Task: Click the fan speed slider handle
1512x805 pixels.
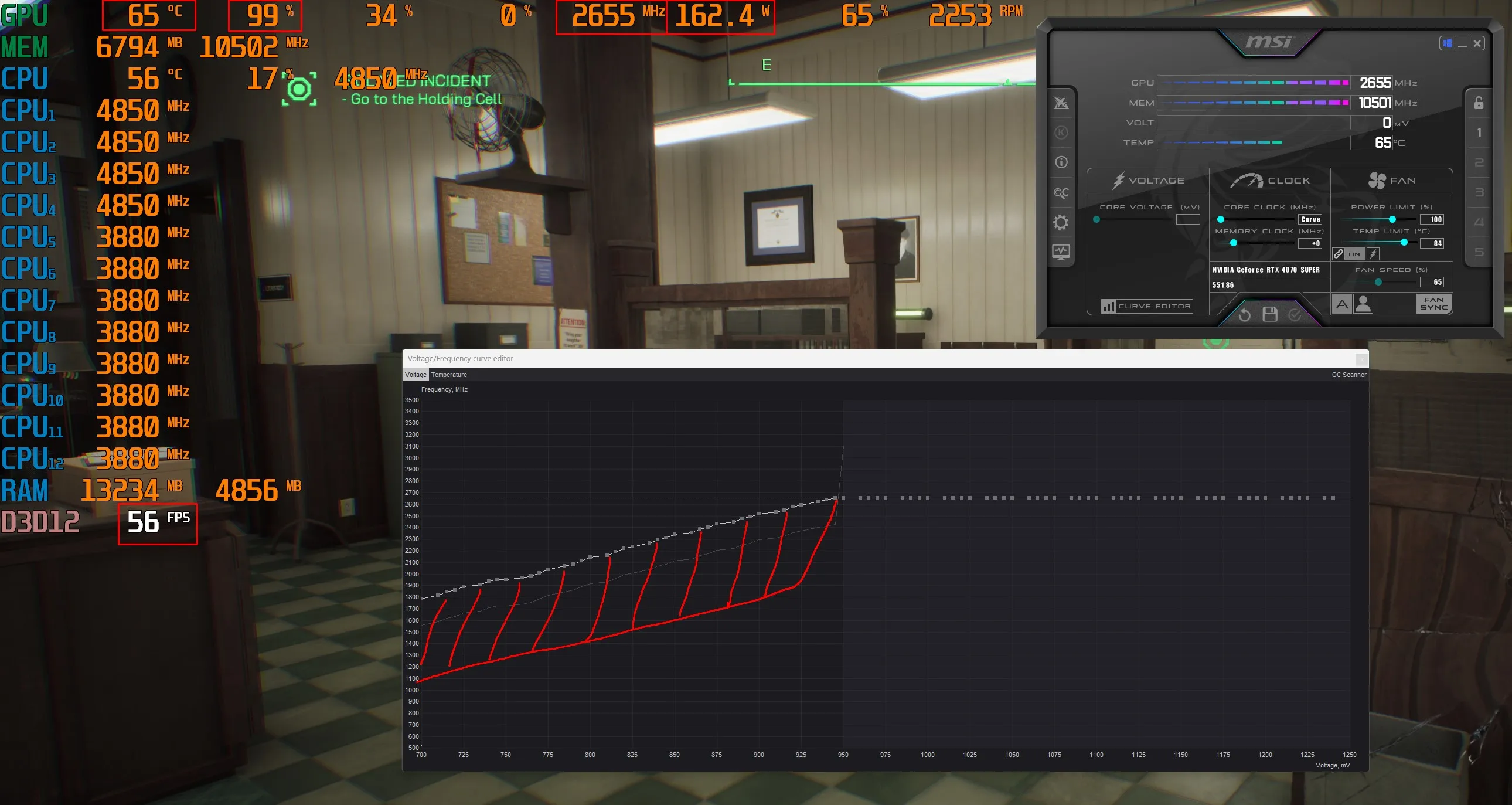Action: click(1378, 283)
